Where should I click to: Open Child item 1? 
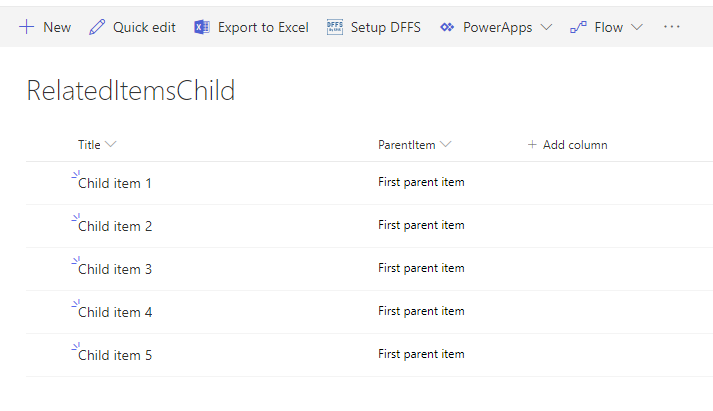point(115,184)
